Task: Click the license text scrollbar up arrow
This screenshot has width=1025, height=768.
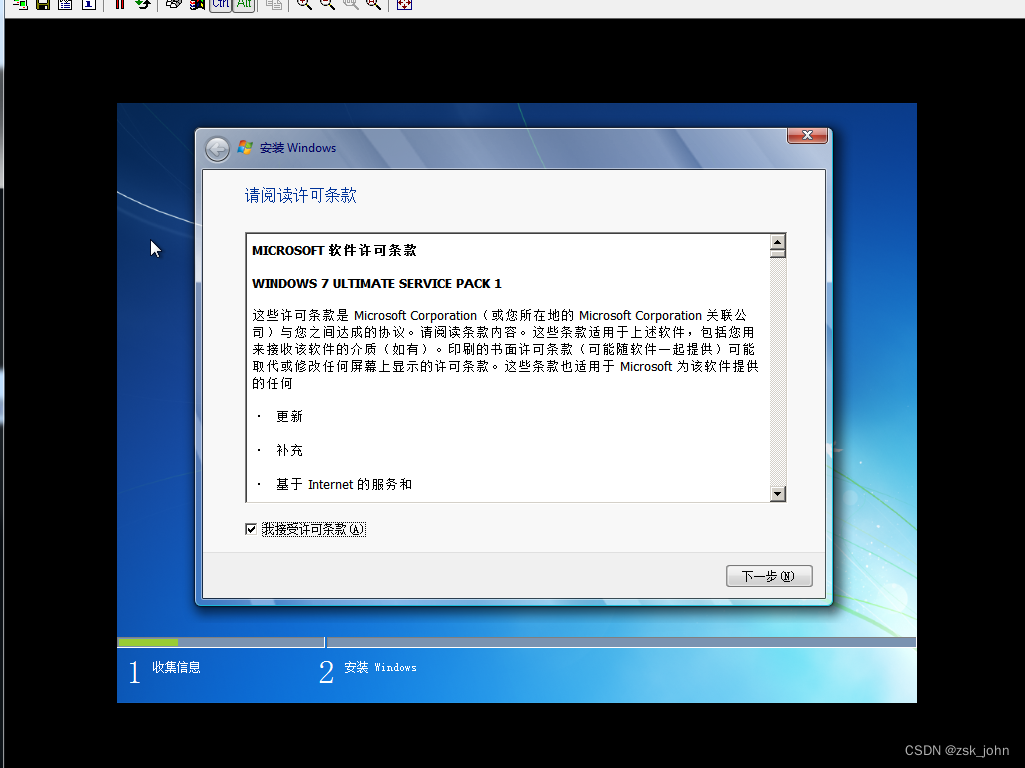Action: pos(777,242)
